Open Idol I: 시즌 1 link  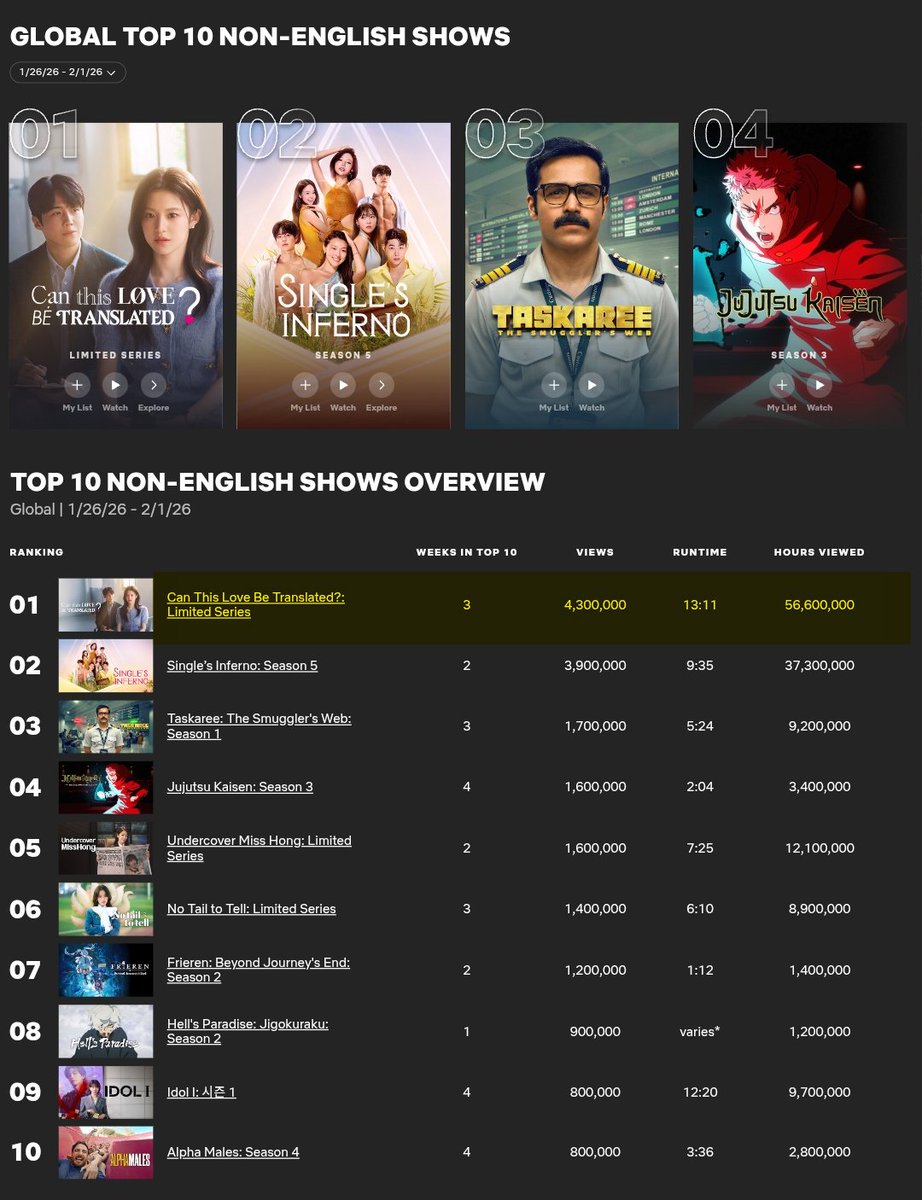(x=201, y=1092)
